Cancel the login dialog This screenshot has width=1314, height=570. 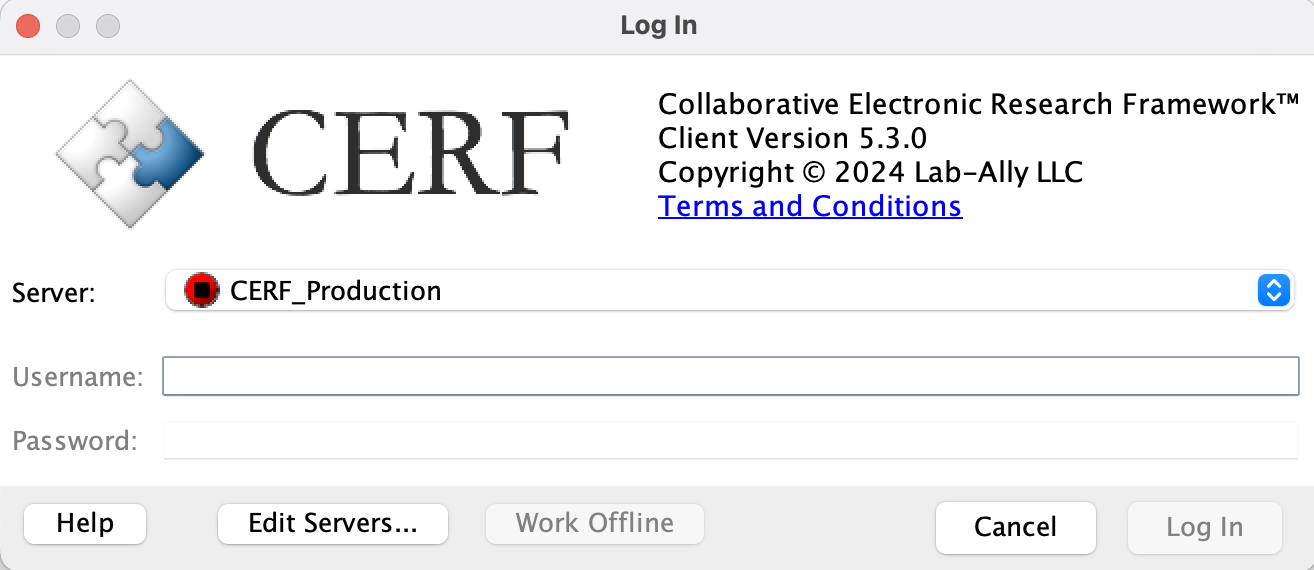pos(1015,527)
